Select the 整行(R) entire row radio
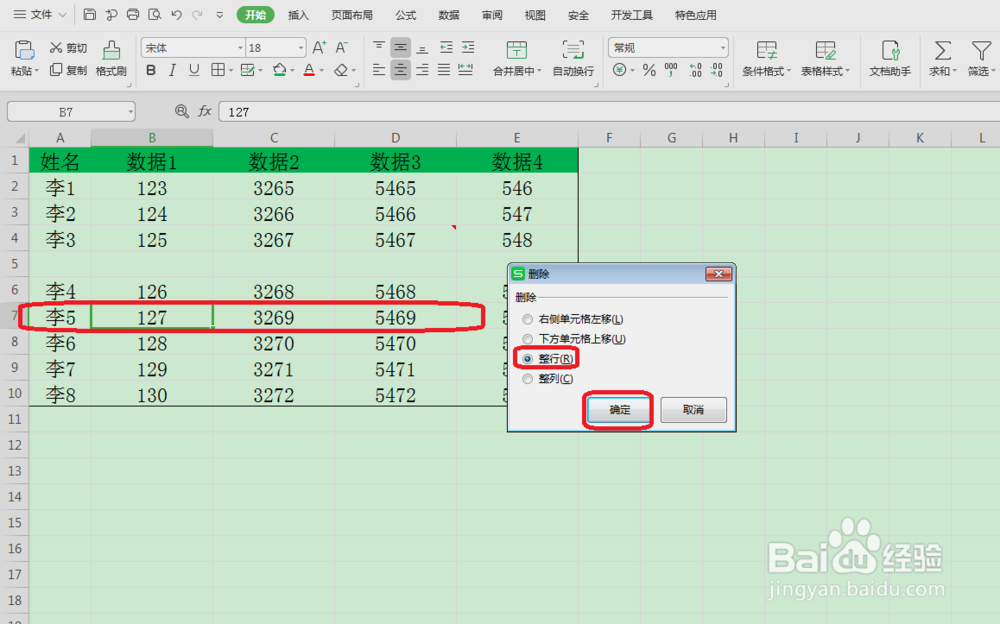 tap(527, 359)
